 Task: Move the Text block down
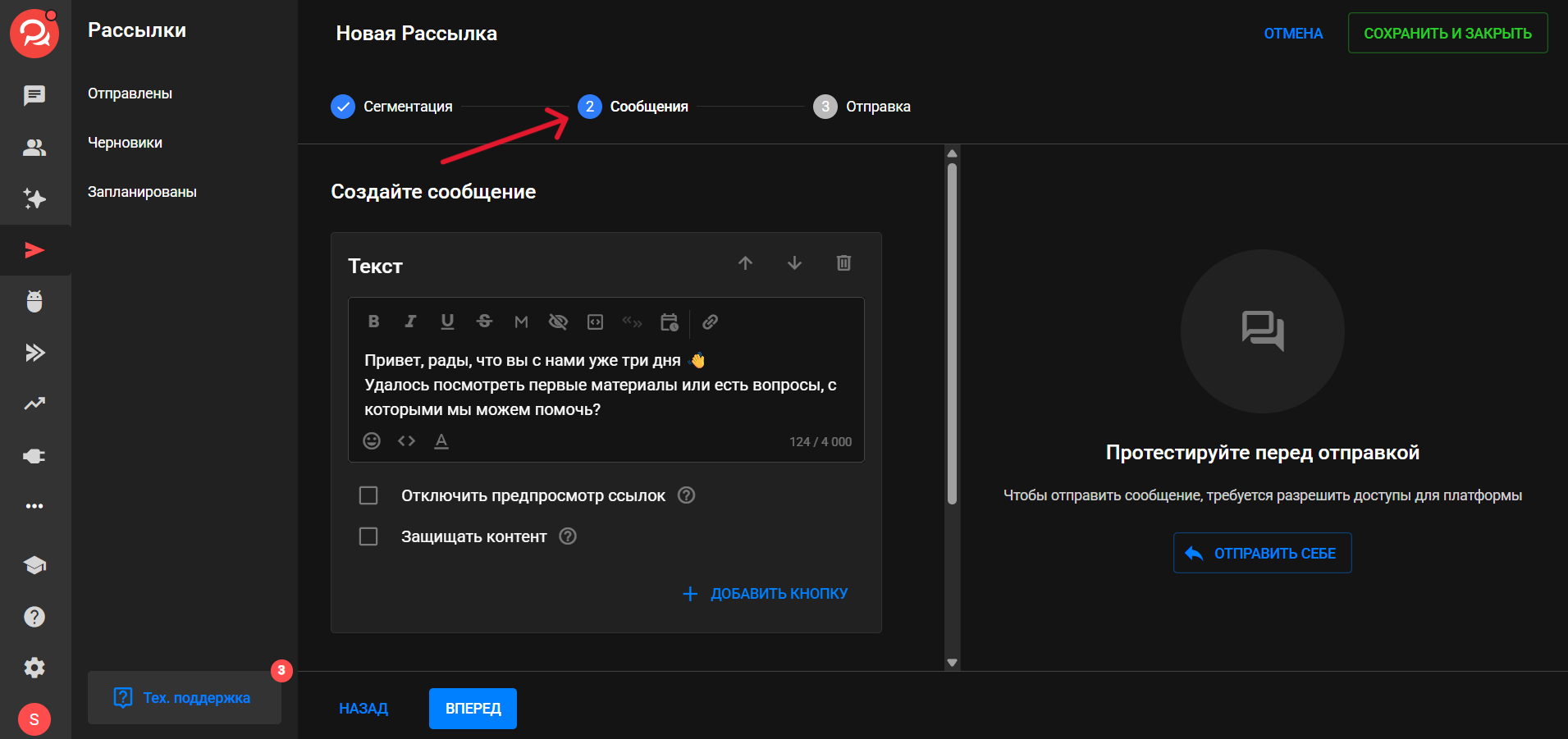(794, 263)
